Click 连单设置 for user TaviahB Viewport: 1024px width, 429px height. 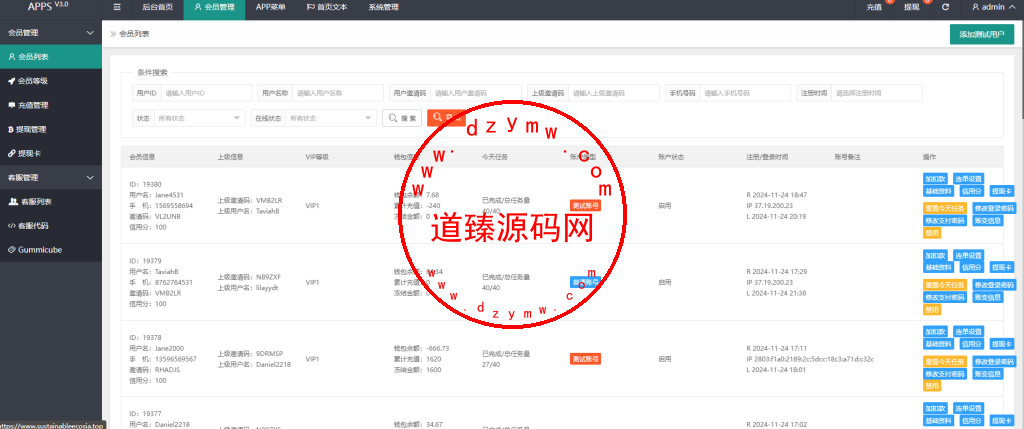coord(968,255)
